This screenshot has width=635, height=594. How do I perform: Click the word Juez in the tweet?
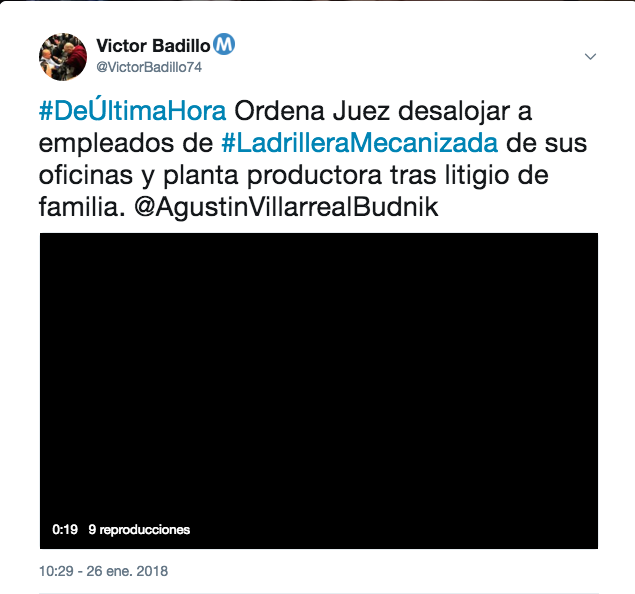point(361,111)
